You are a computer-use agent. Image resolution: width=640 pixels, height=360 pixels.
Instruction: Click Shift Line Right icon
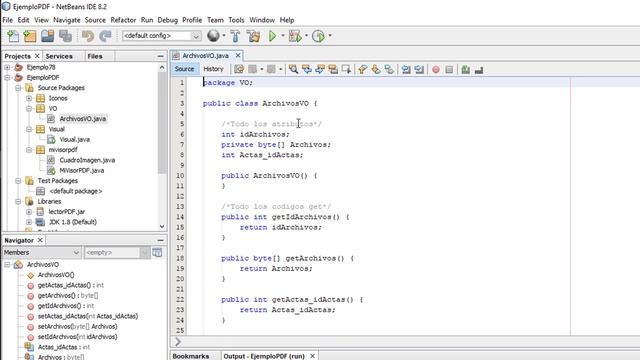419,69
